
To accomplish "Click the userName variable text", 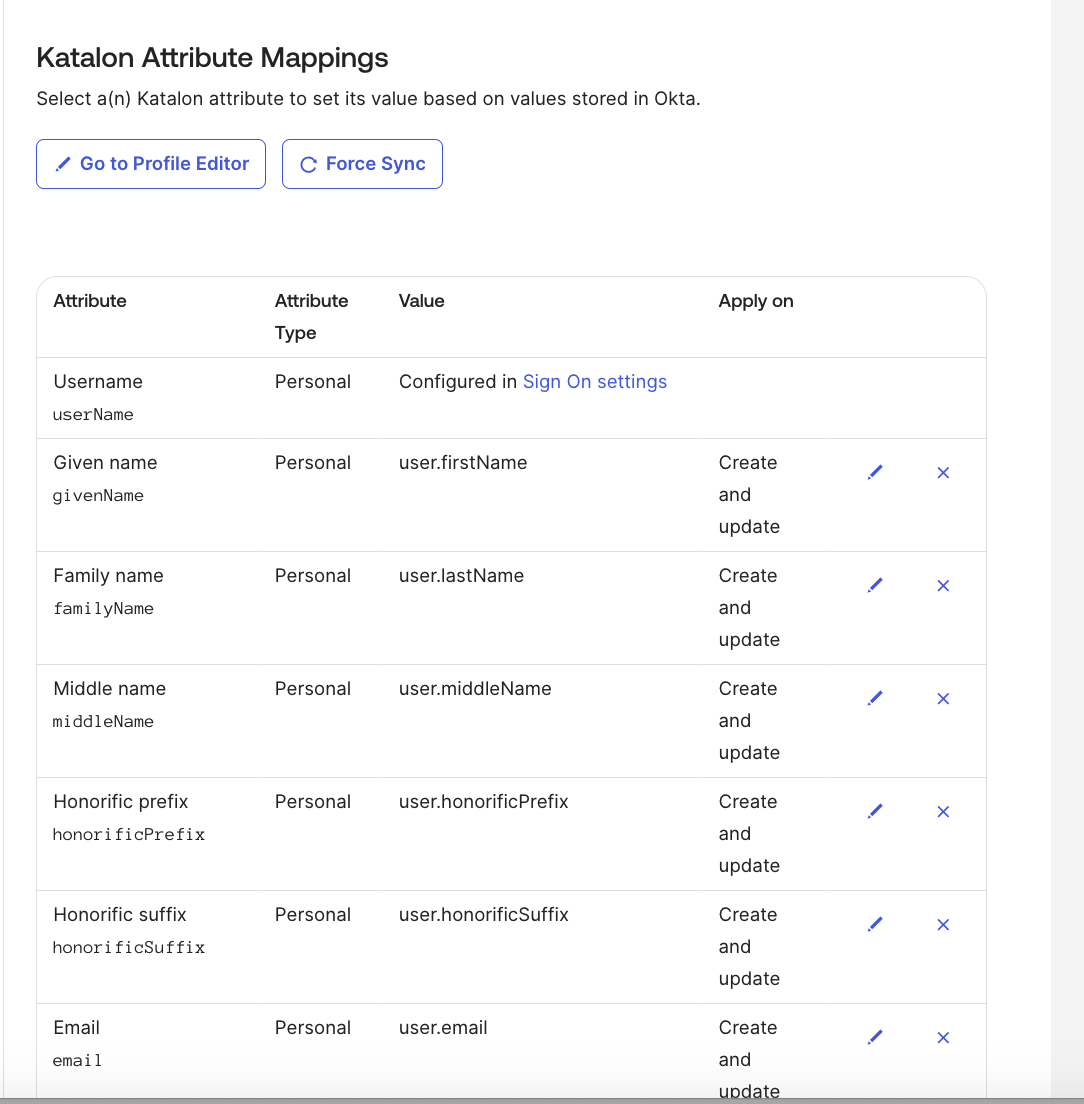I will point(93,415).
